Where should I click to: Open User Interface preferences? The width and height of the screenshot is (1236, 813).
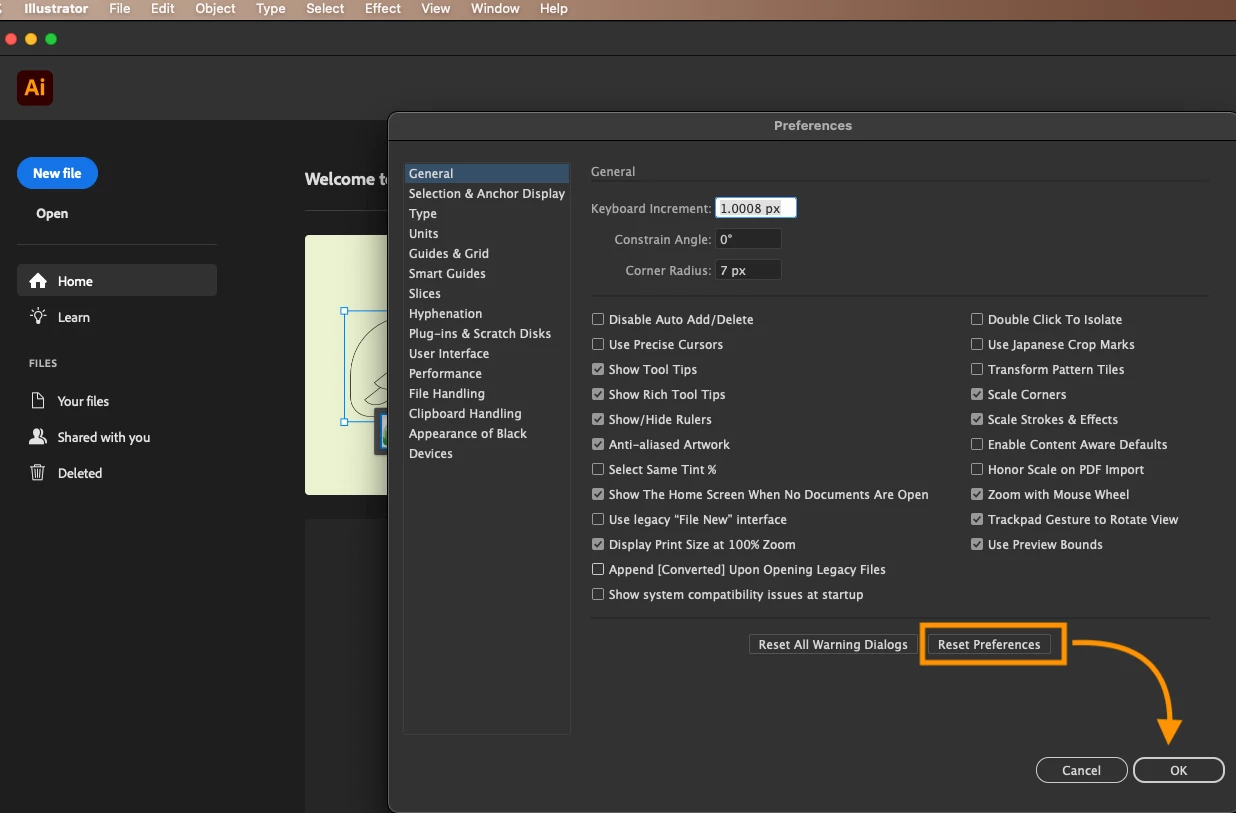(486, 354)
